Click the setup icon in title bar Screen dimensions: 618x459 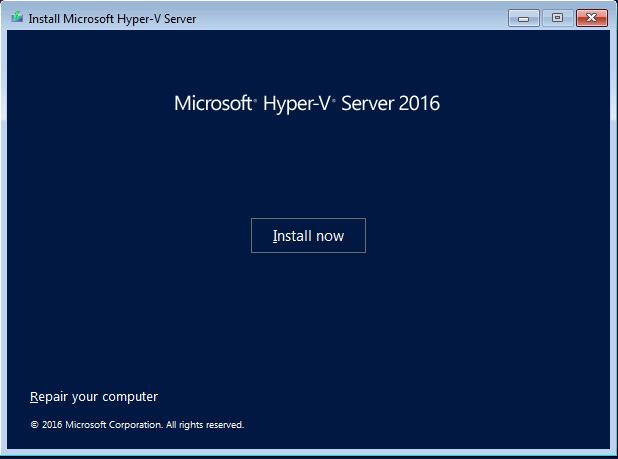pyautogui.click(x=17, y=17)
